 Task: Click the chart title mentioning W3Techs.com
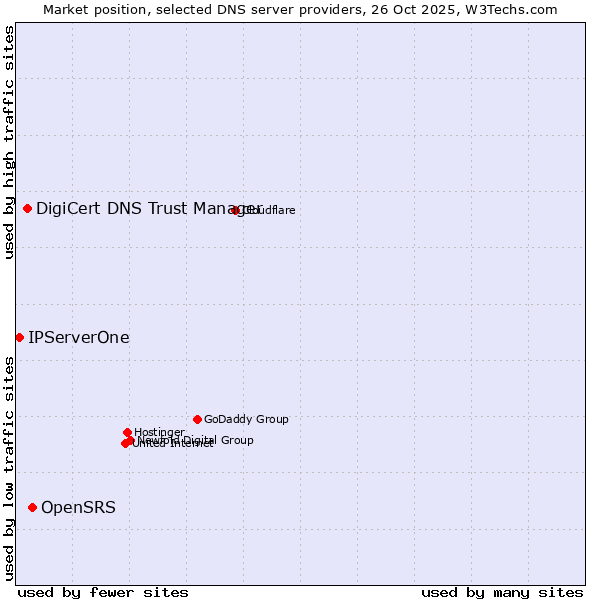(x=300, y=9)
